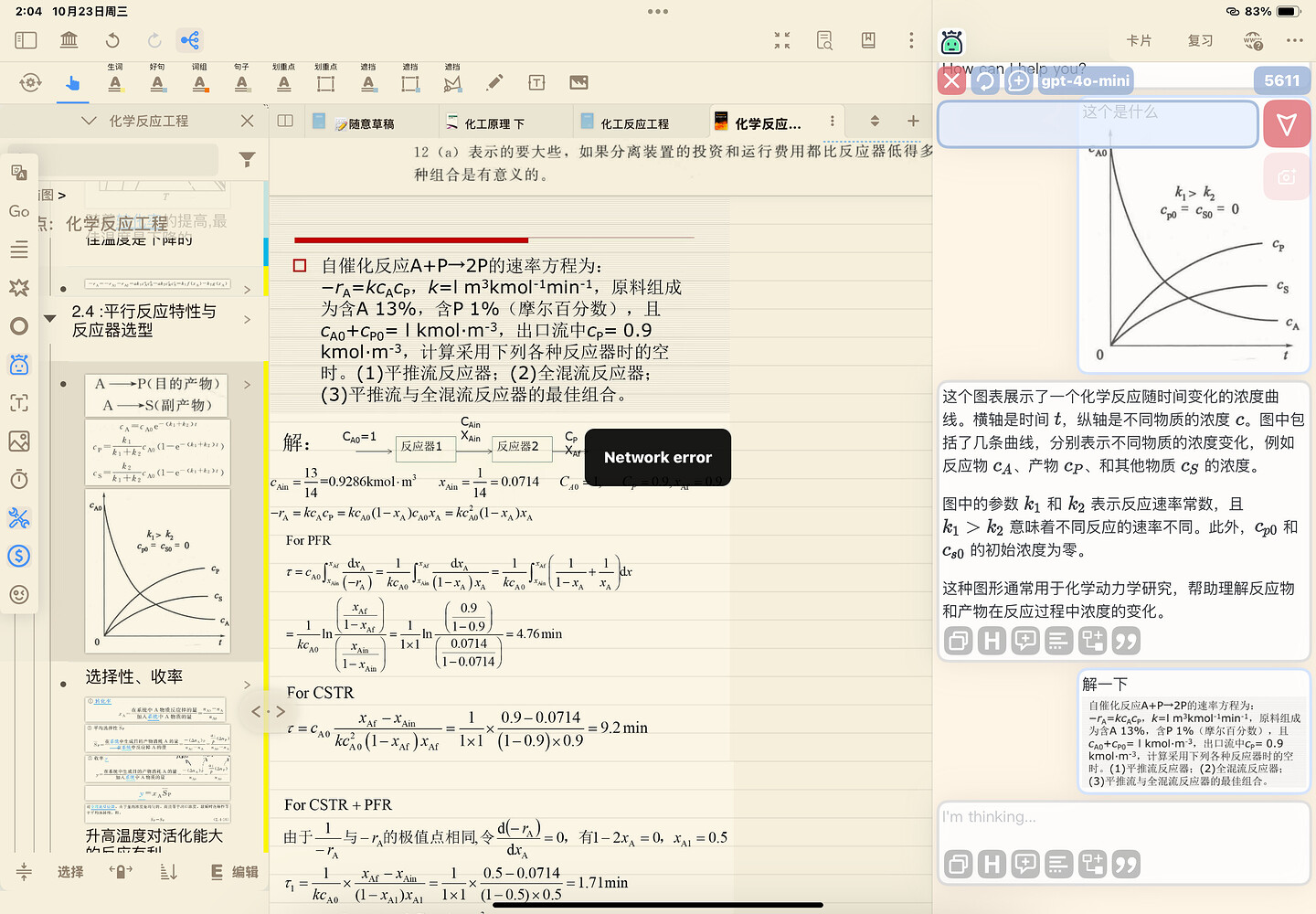Open the top-right more options ellipsis
This screenshot has width=1316, height=914.
(1294, 40)
